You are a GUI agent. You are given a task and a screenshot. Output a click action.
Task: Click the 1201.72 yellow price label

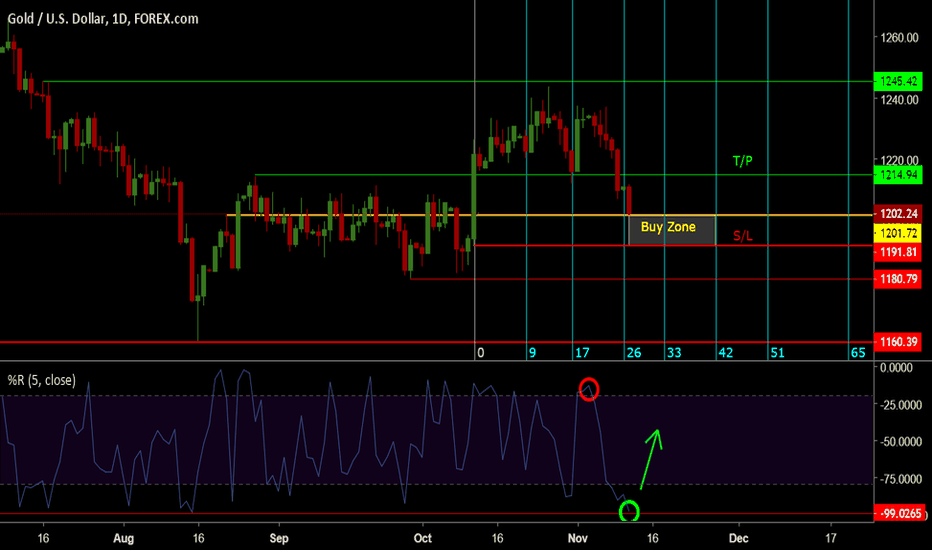898,233
